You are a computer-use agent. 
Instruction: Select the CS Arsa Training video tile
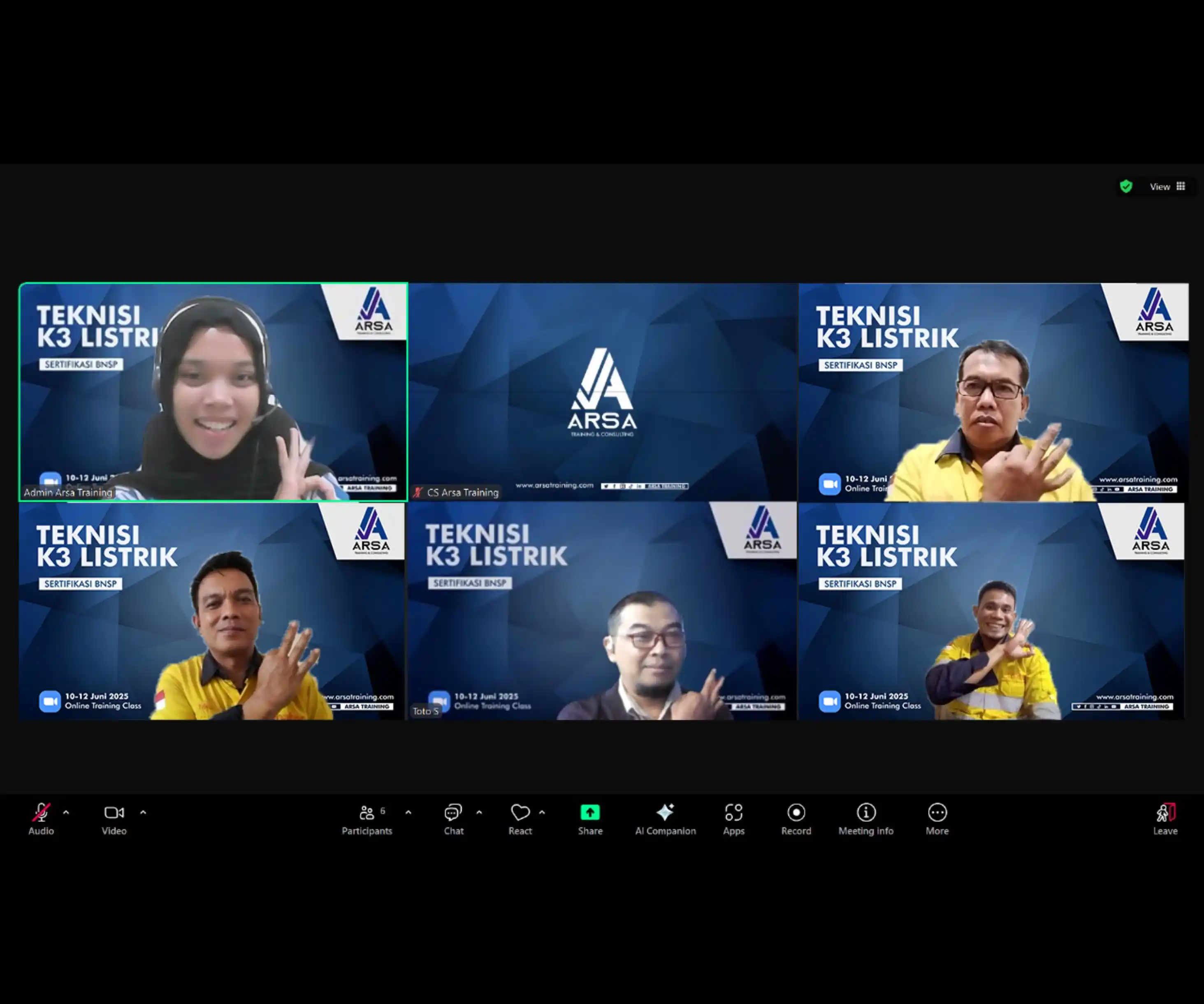click(x=603, y=392)
